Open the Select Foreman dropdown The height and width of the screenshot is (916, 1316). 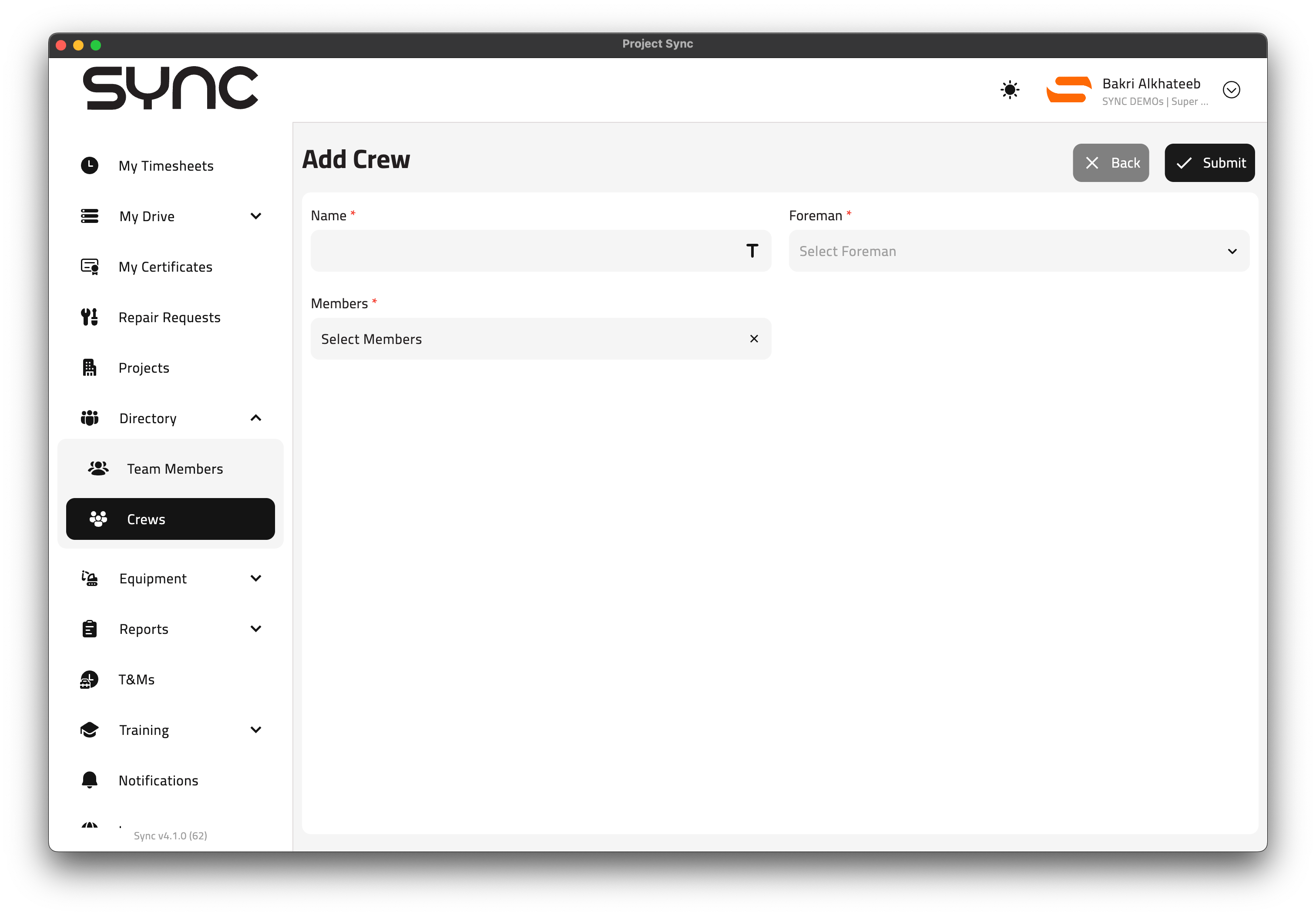[1019, 251]
